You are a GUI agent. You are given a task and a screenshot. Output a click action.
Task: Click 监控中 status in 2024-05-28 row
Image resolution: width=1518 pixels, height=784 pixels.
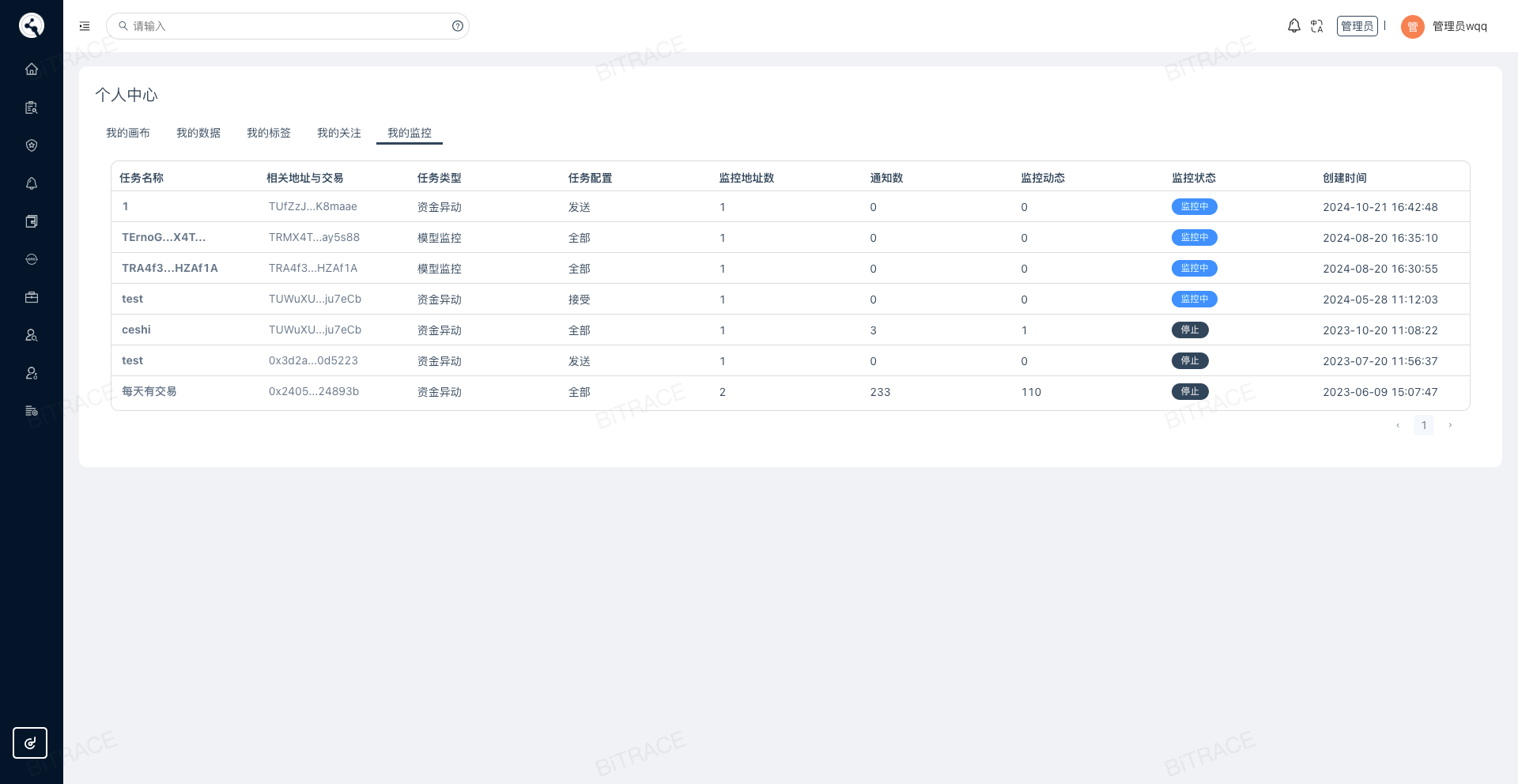tap(1194, 299)
